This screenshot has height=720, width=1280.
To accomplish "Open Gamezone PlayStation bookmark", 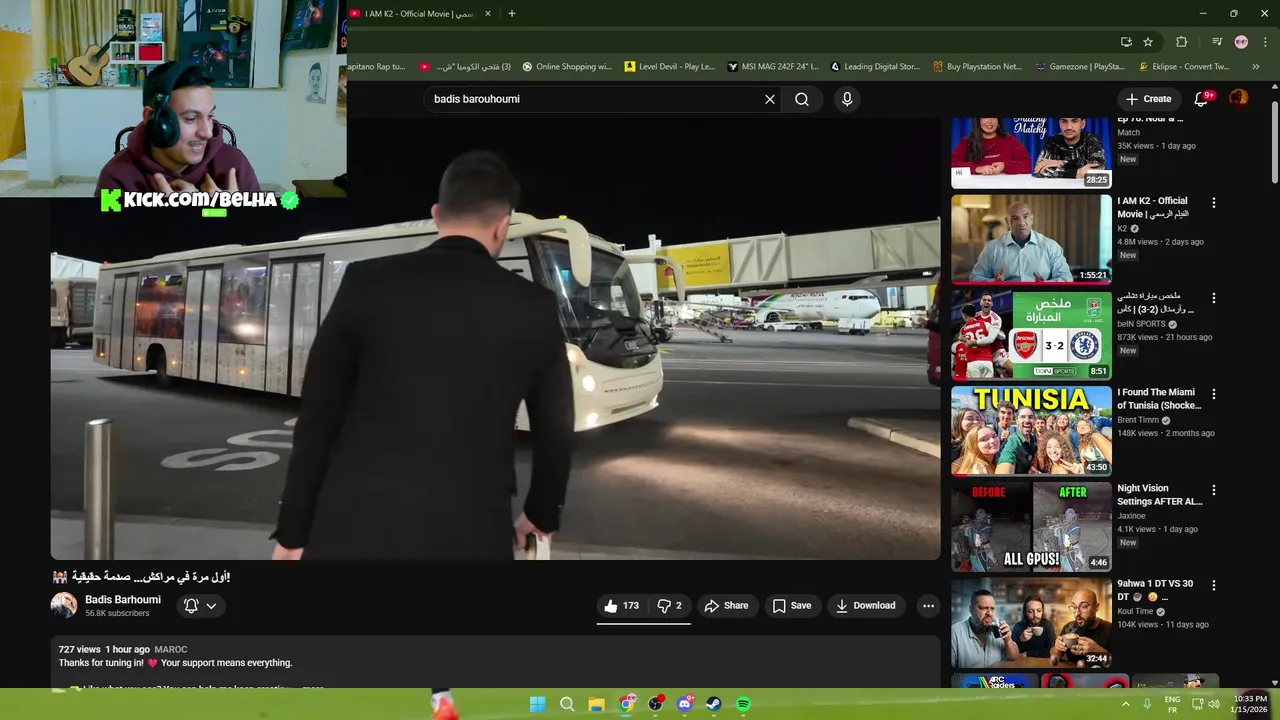I will coord(1081,67).
